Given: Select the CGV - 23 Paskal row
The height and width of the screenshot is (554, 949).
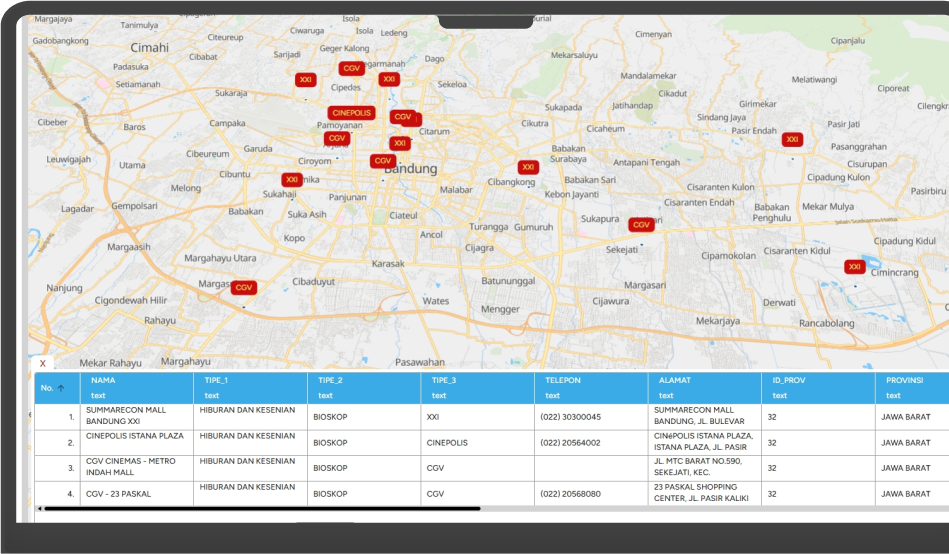Looking at the screenshot, I should coord(119,494).
